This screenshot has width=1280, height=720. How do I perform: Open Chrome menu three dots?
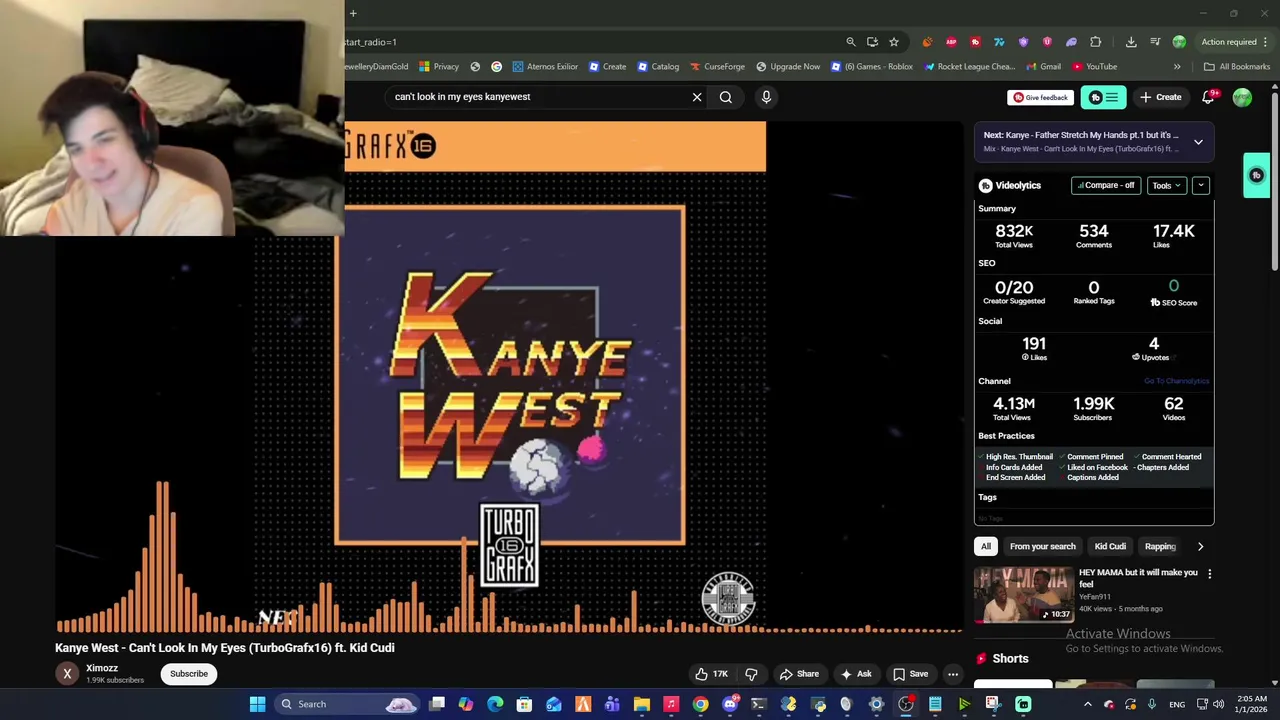(x=1266, y=42)
